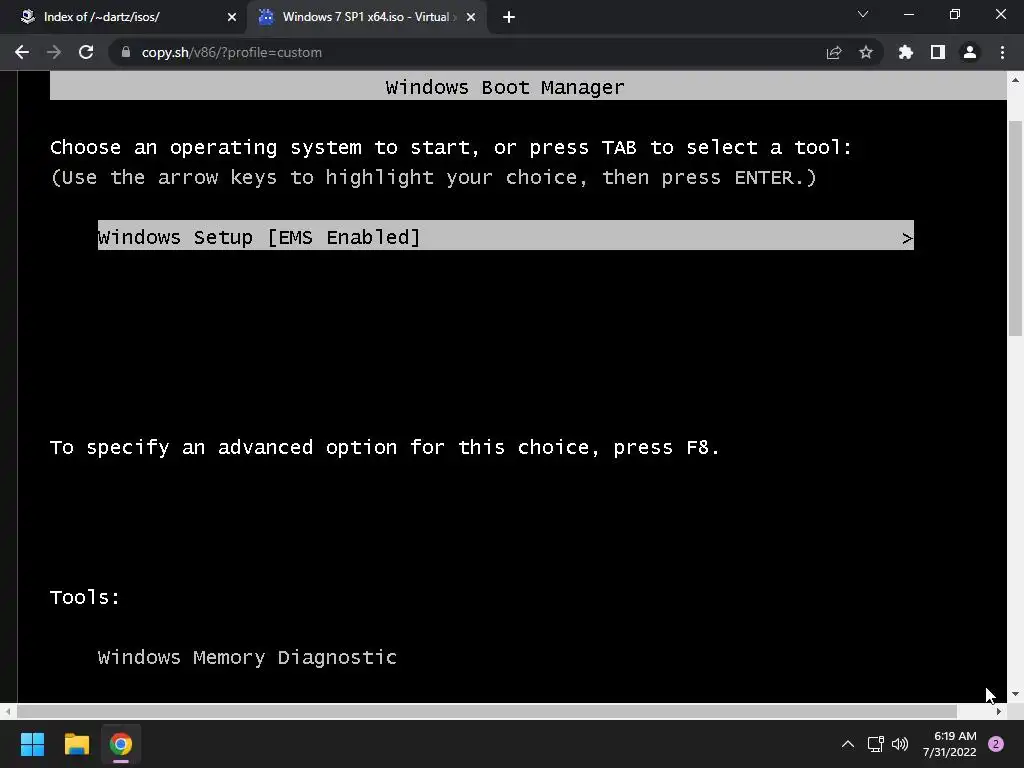Minimize the Chrome window
This screenshot has width=1024, height=768.
(x=908, y=14)
